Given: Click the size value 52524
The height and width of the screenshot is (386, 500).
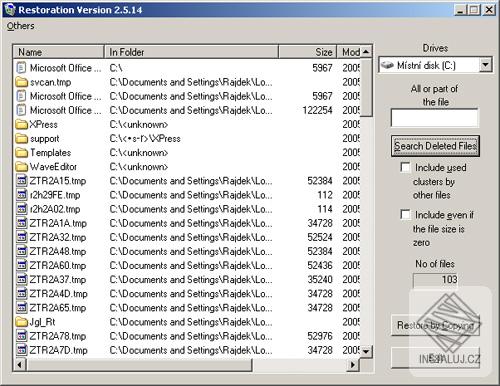Looking at the screenshot, I should [320, 237].
